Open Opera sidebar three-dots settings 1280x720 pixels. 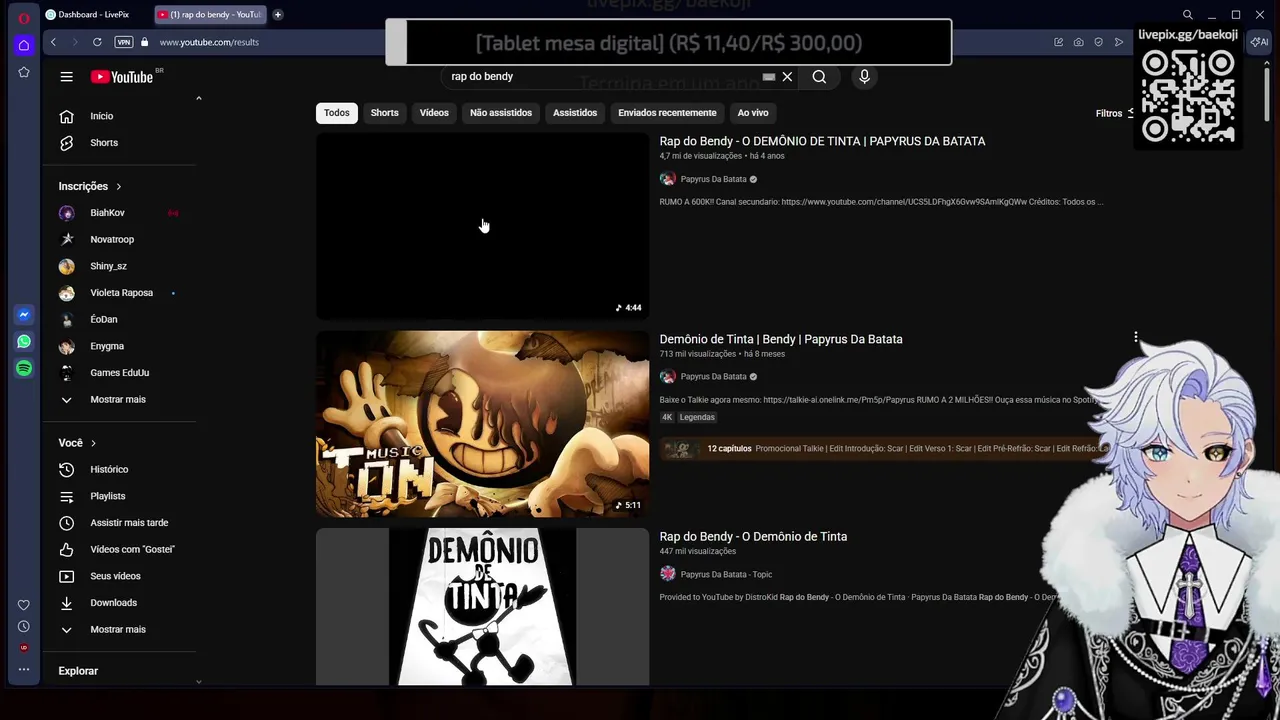point(24,670)
